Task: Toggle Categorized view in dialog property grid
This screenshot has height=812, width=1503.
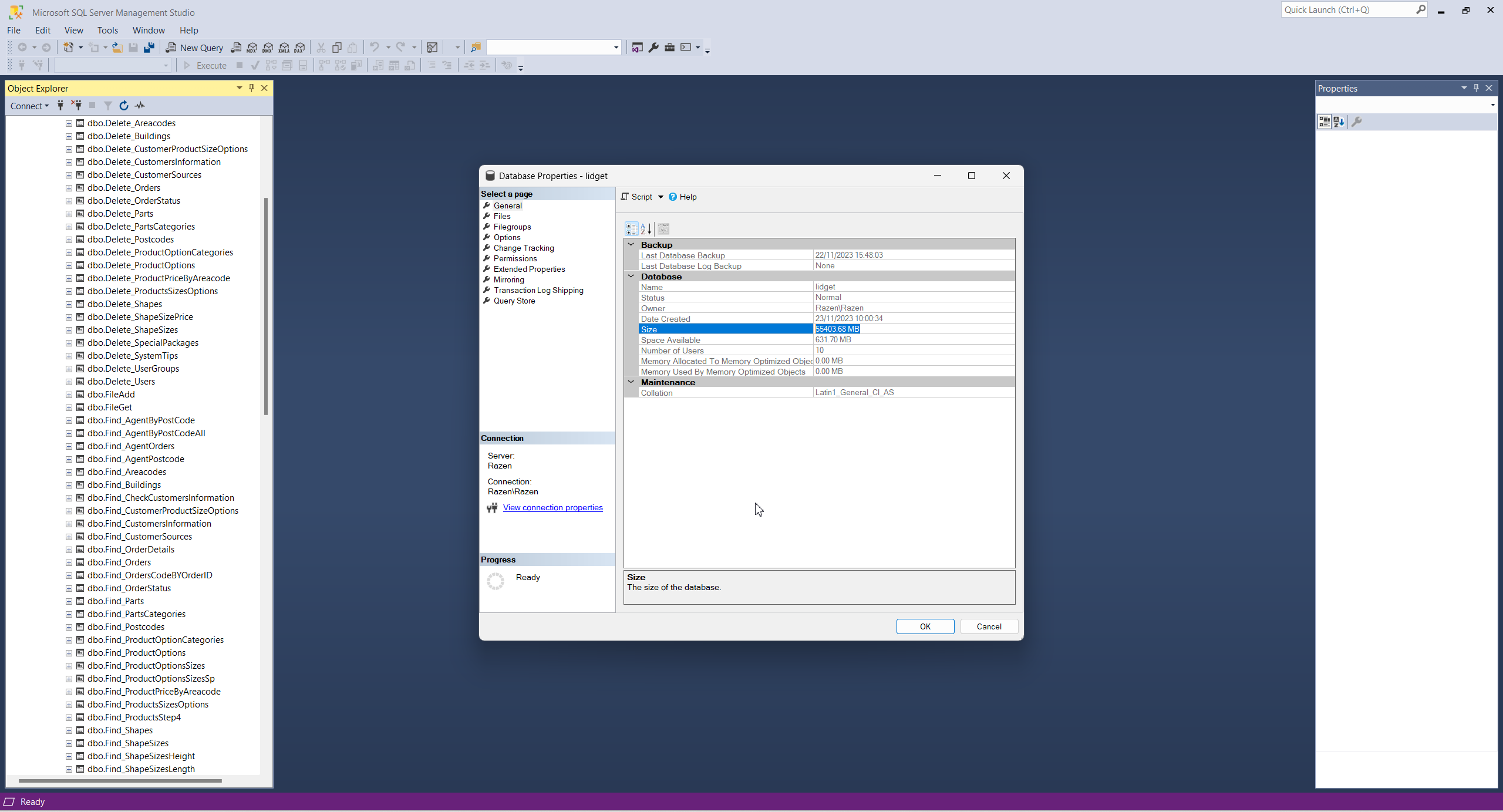Action: tap(631, 229)
